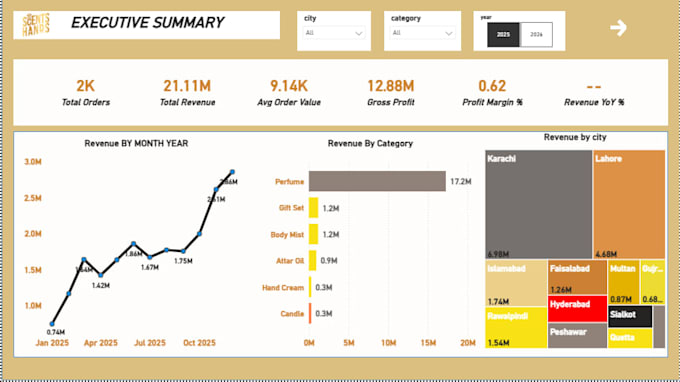Click the Scents Hands logo
Image resolution: width=680 pixels, height=382 pixels.
pyautogui.click(x=36, y=25)
